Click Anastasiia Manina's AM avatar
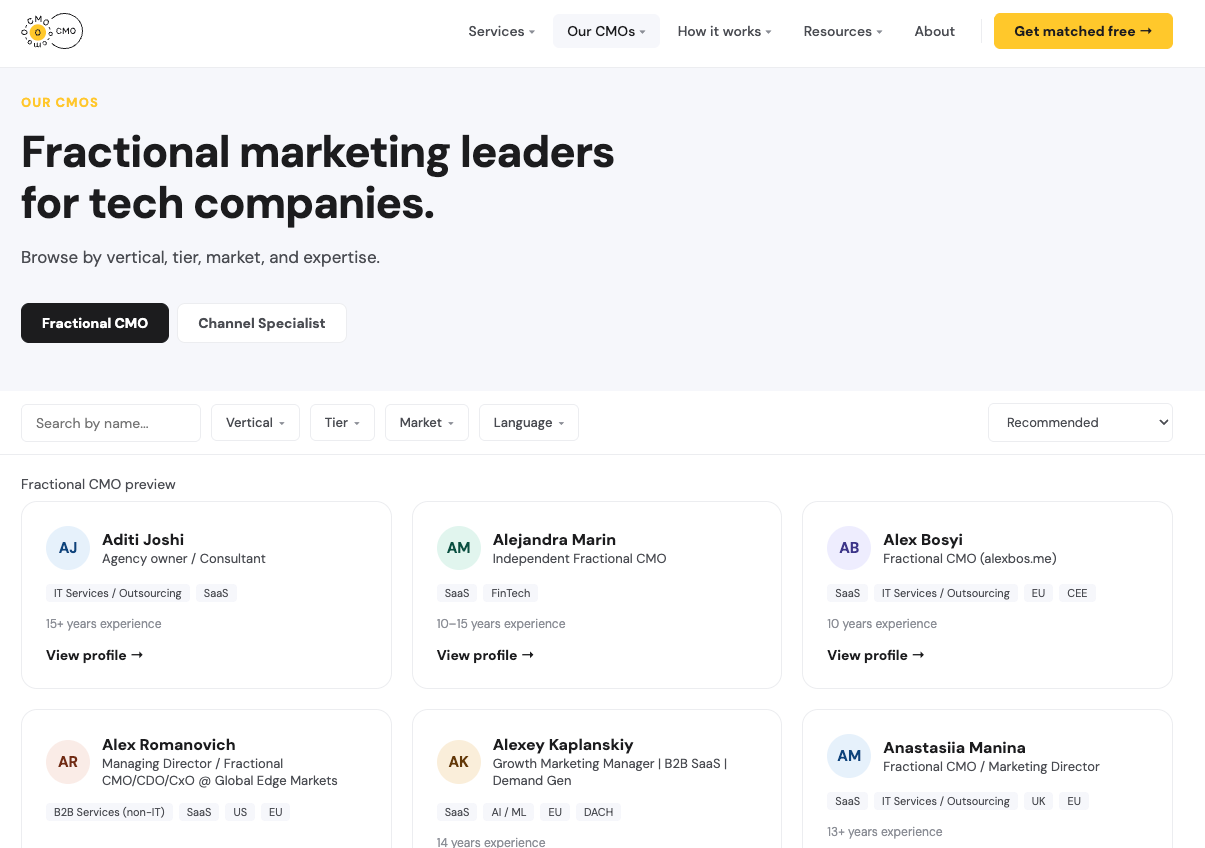 [849, 756]
